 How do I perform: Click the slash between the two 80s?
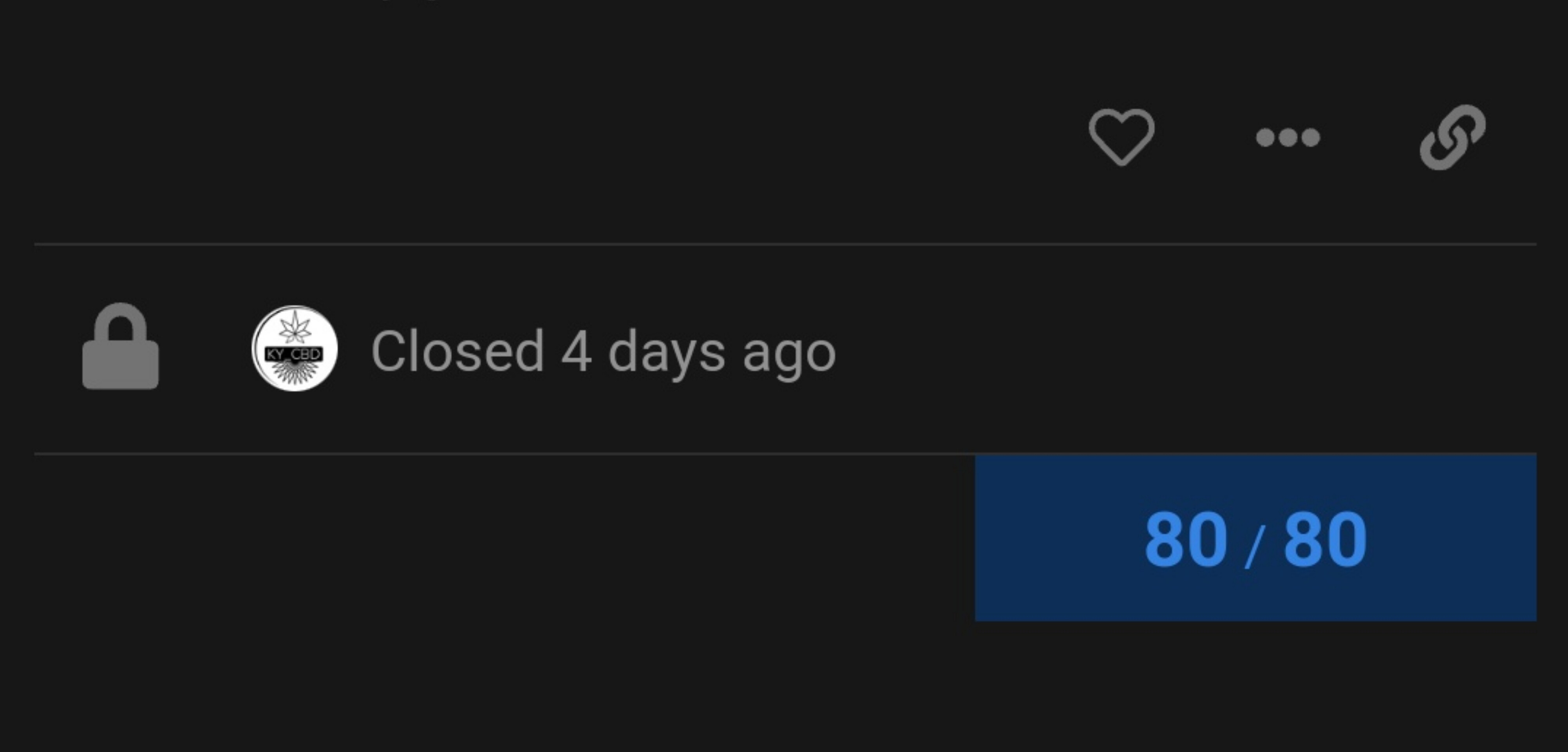[1255, 547]
